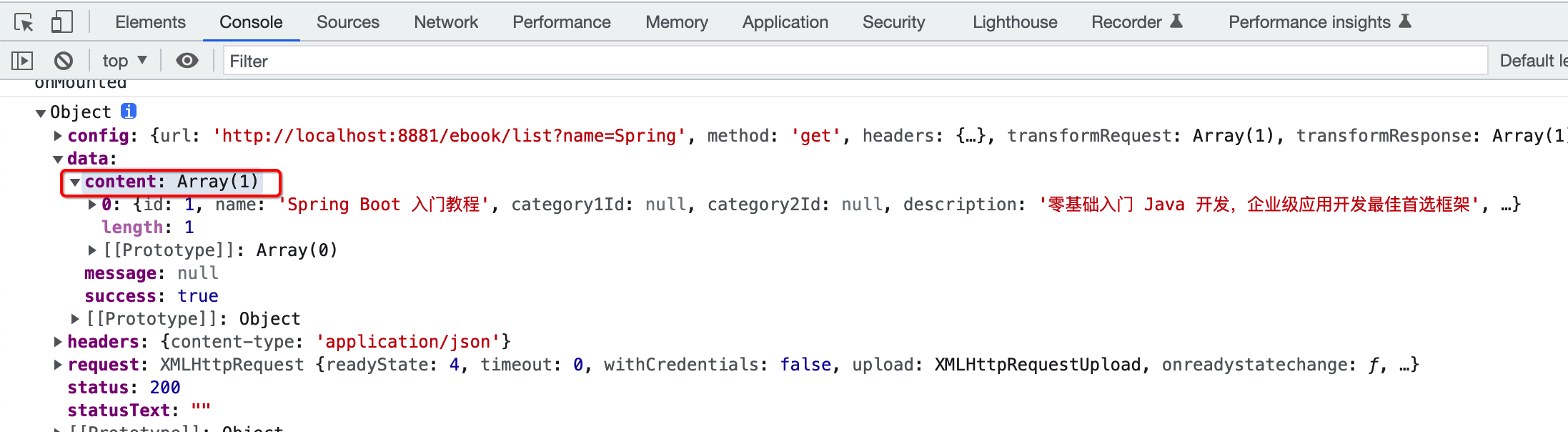Click the method 'get' value
Viewport: 1568px width, 432px height.
815,135
